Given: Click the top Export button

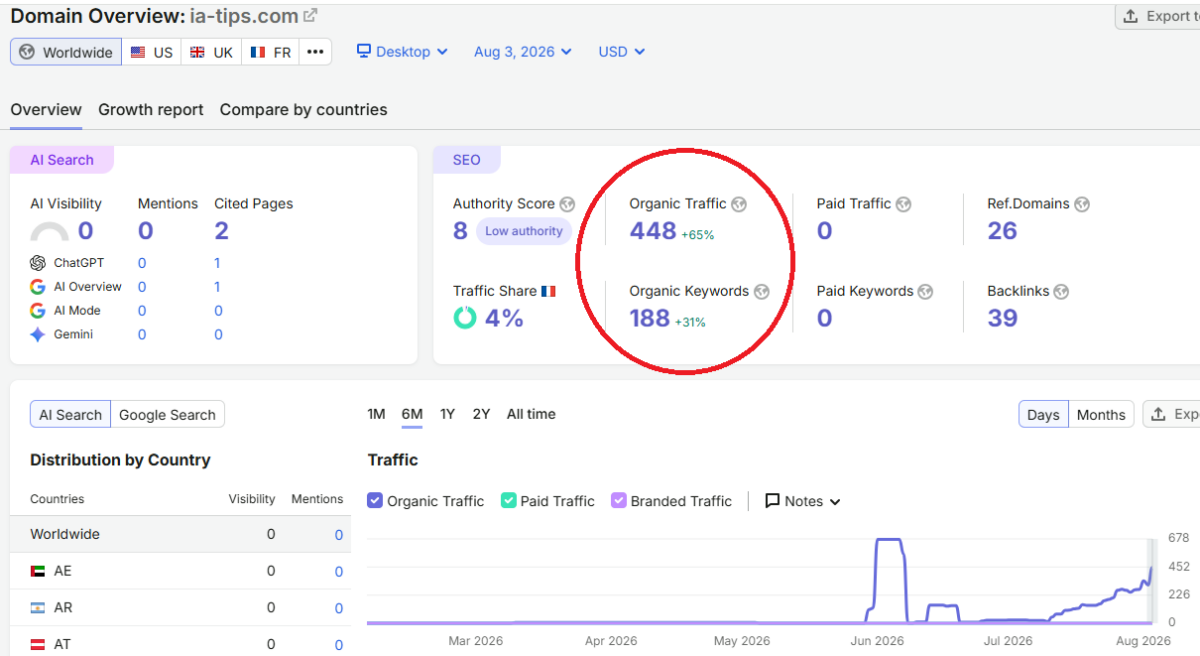Looking at the screenshot, I should coord(1158,16).
